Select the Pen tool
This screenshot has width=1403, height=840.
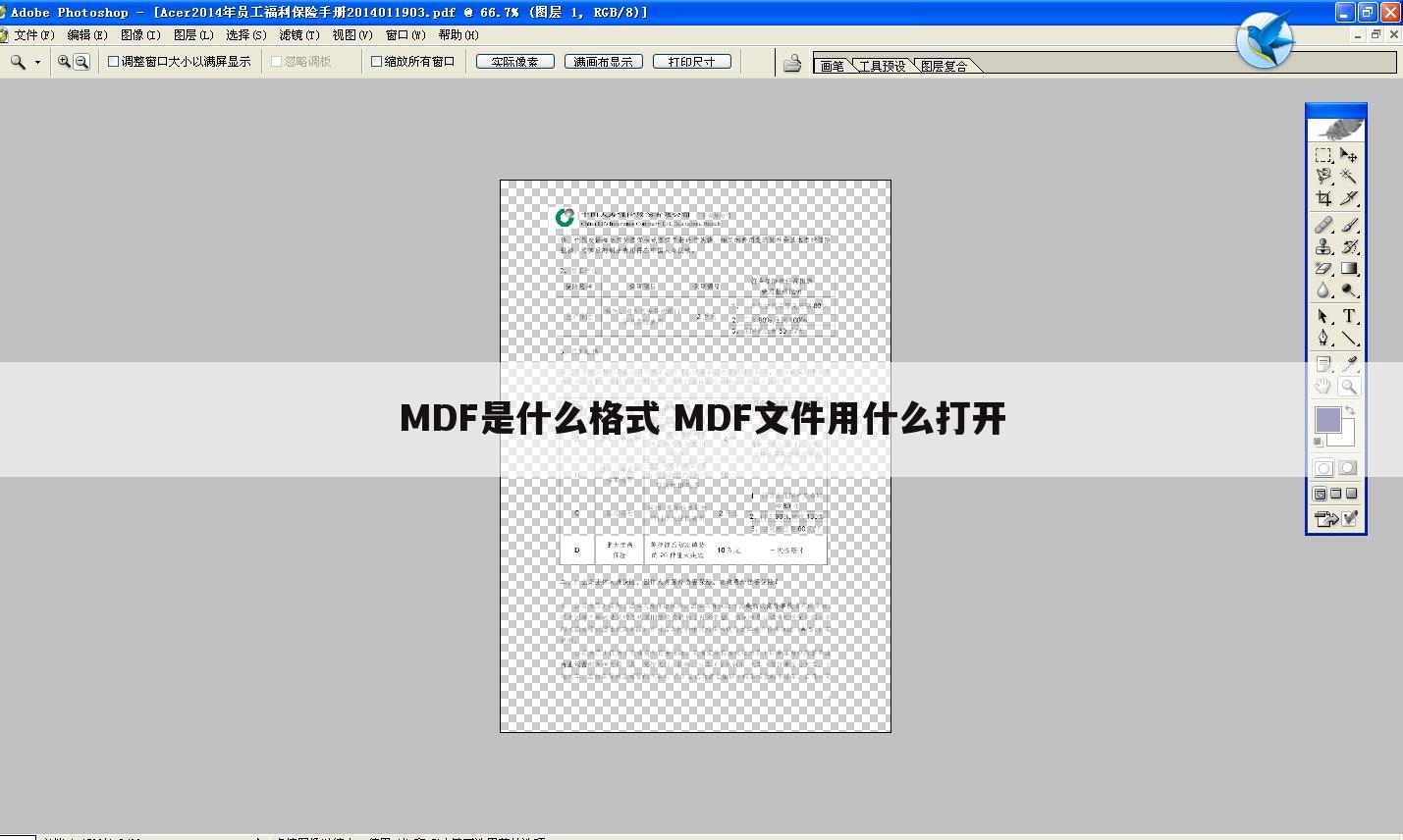(1323, 339)
